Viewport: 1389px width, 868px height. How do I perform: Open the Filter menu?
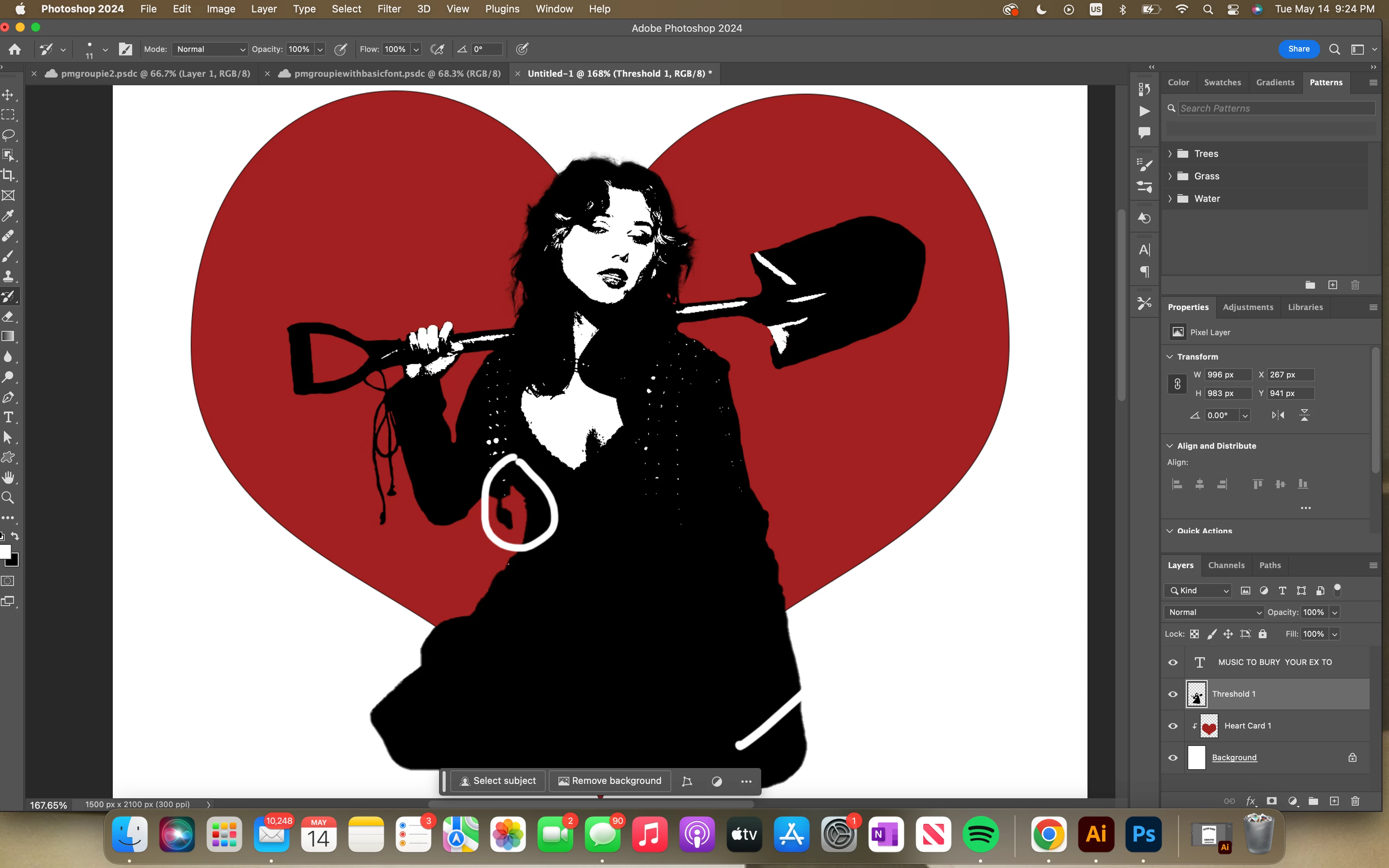[x=389, y=9]
